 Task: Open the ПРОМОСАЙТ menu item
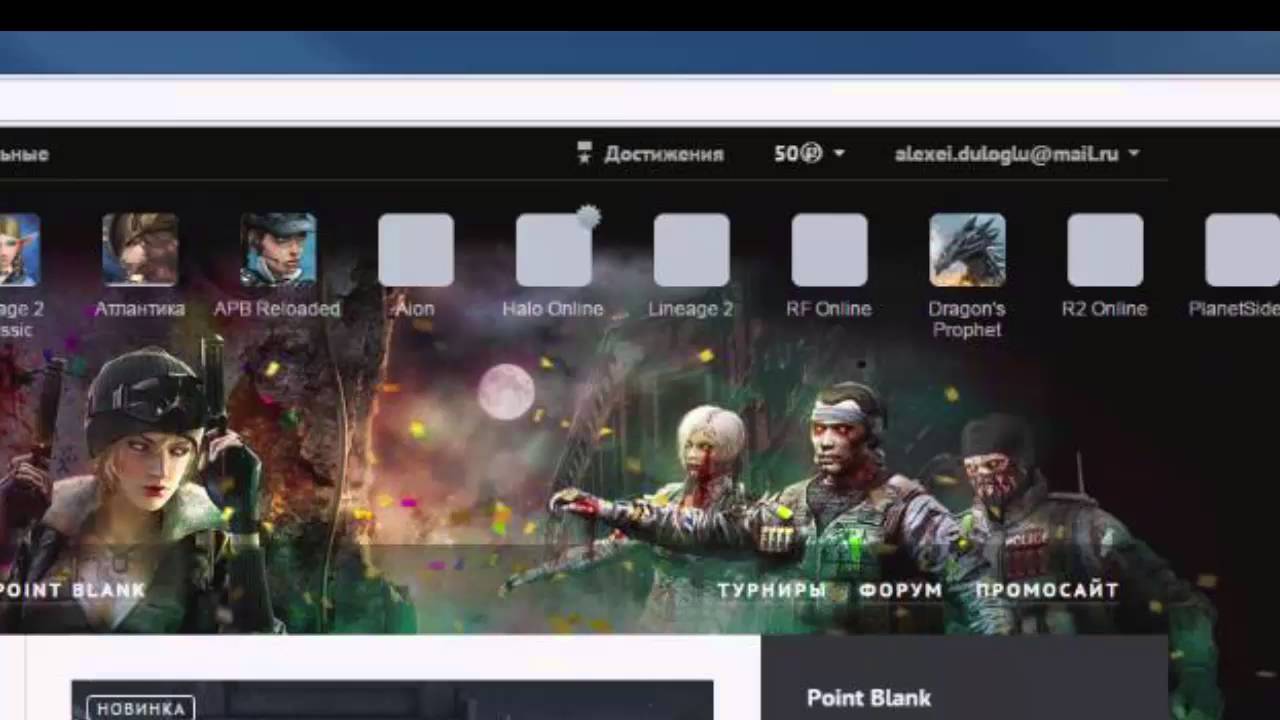coord(1047,590)
